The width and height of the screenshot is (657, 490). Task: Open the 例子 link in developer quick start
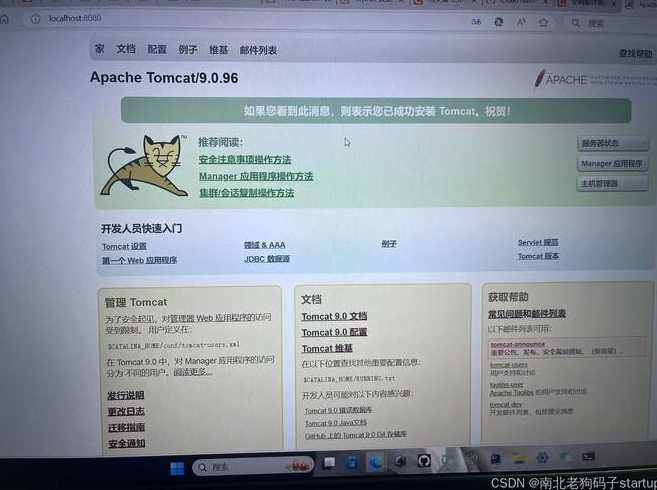click(x=389, y=244)
